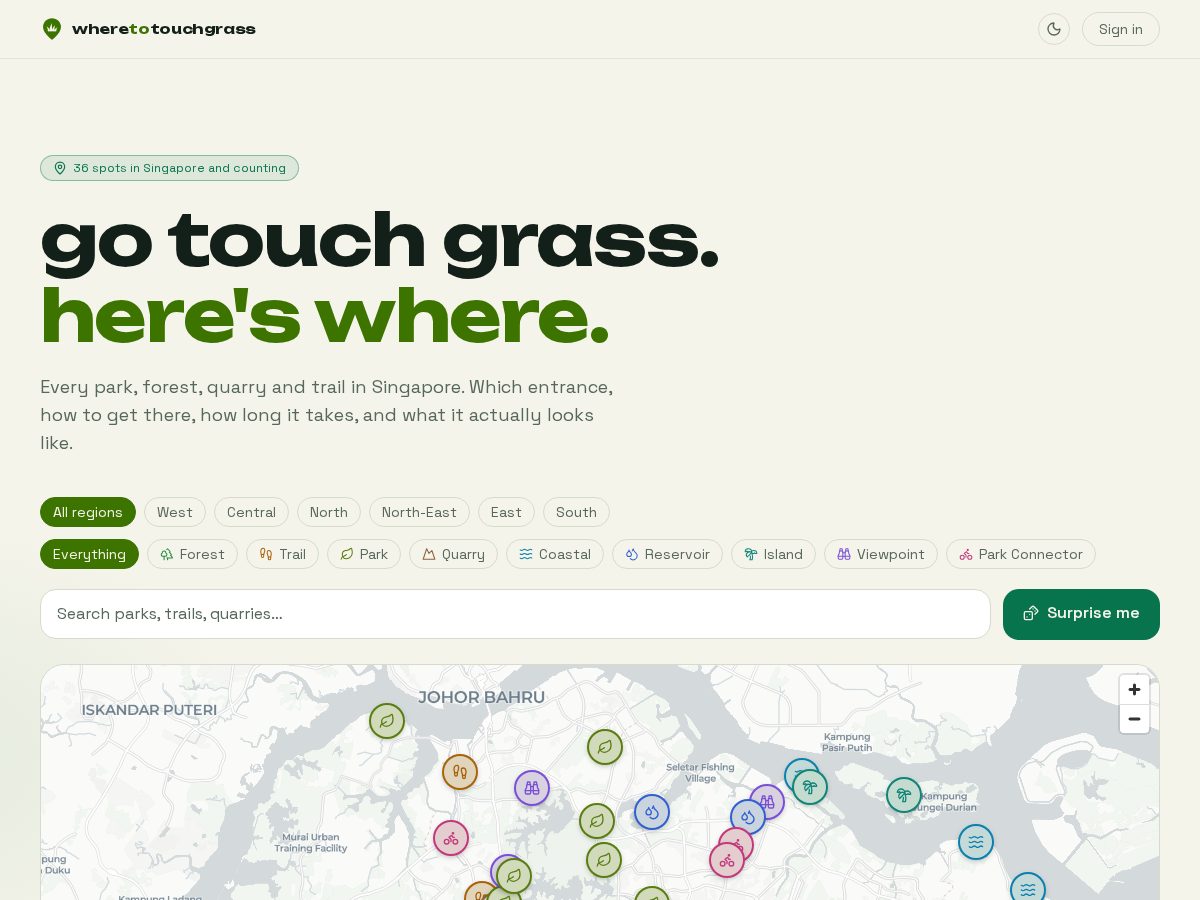Open the pink cycling marker near Mural Urban Training Facility
Viewport: 1200px width, 900px height.
[451, 838]
